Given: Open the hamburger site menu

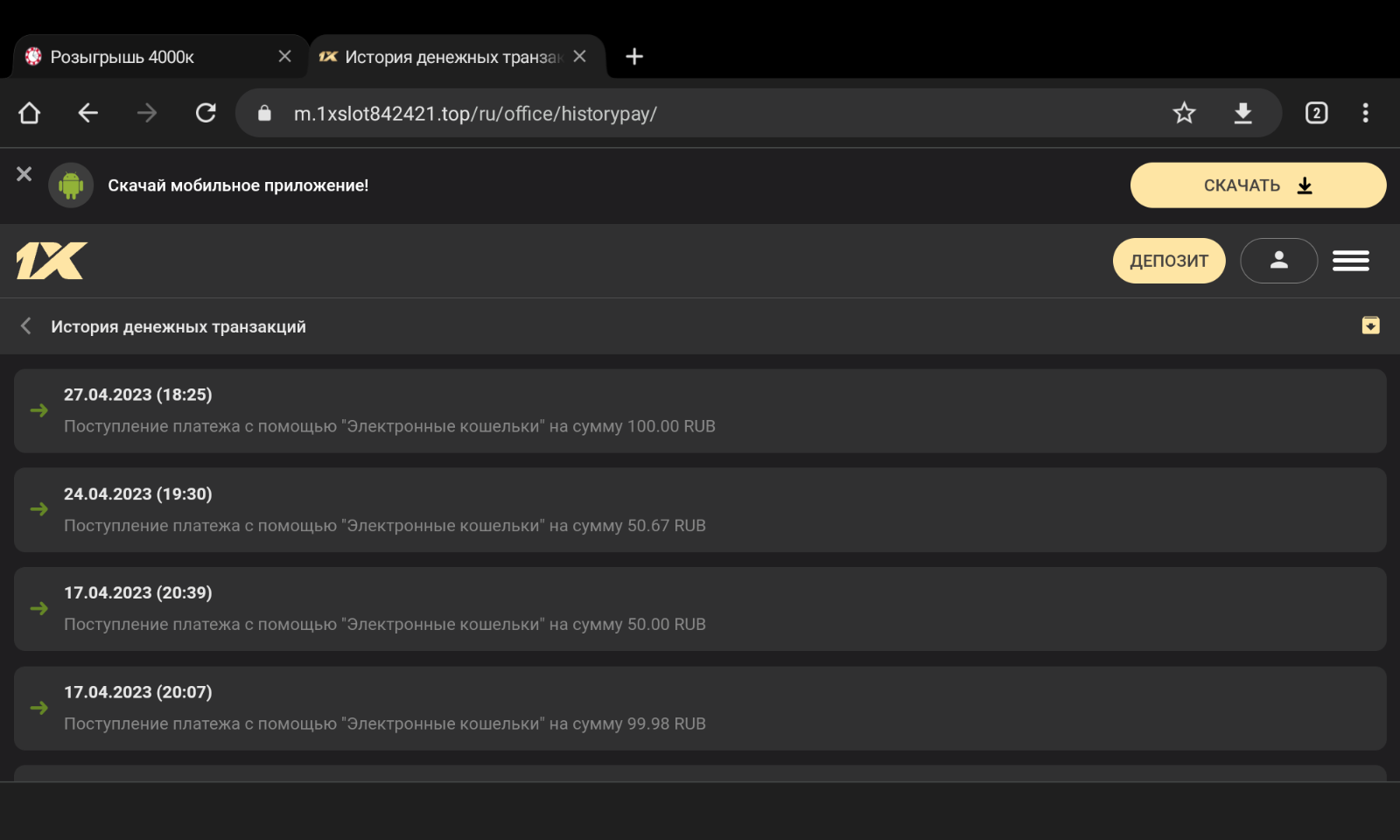Looking at the screenshot, I should click(x=1350, y=261).
